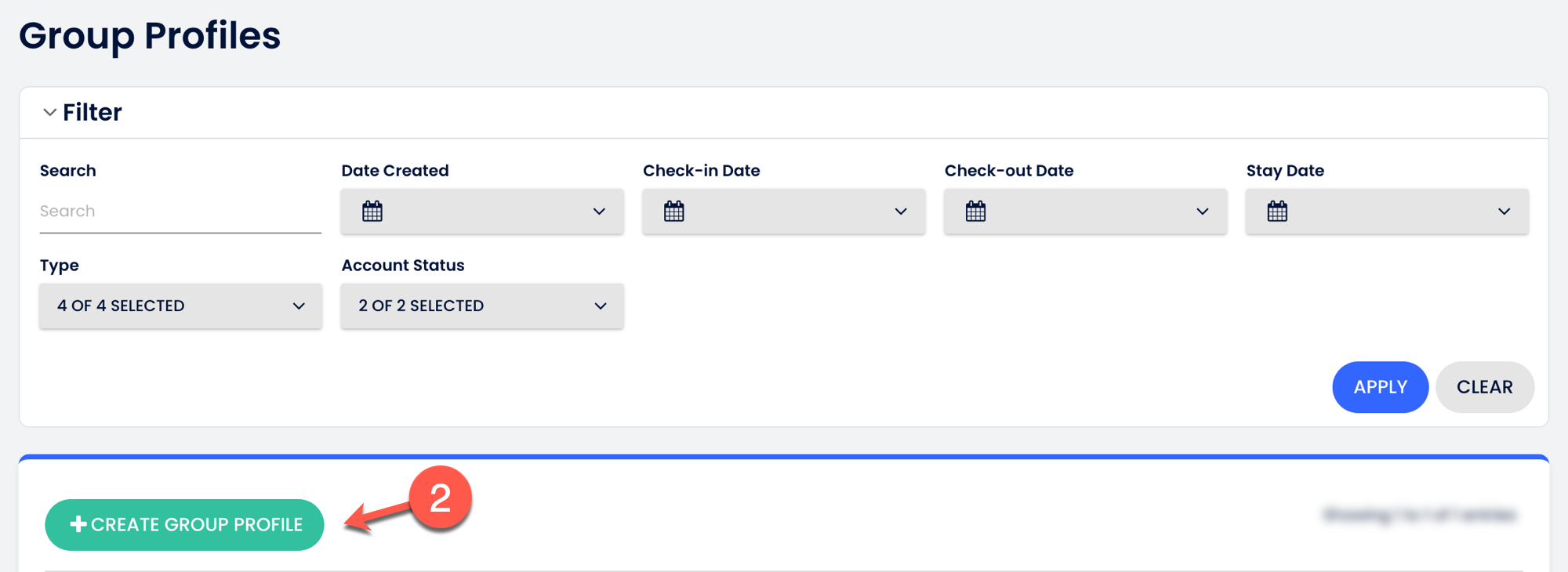Click the Check-out Date calendar icon
The height and width of the screenshot is (572, 1568).
coord(975,212)
